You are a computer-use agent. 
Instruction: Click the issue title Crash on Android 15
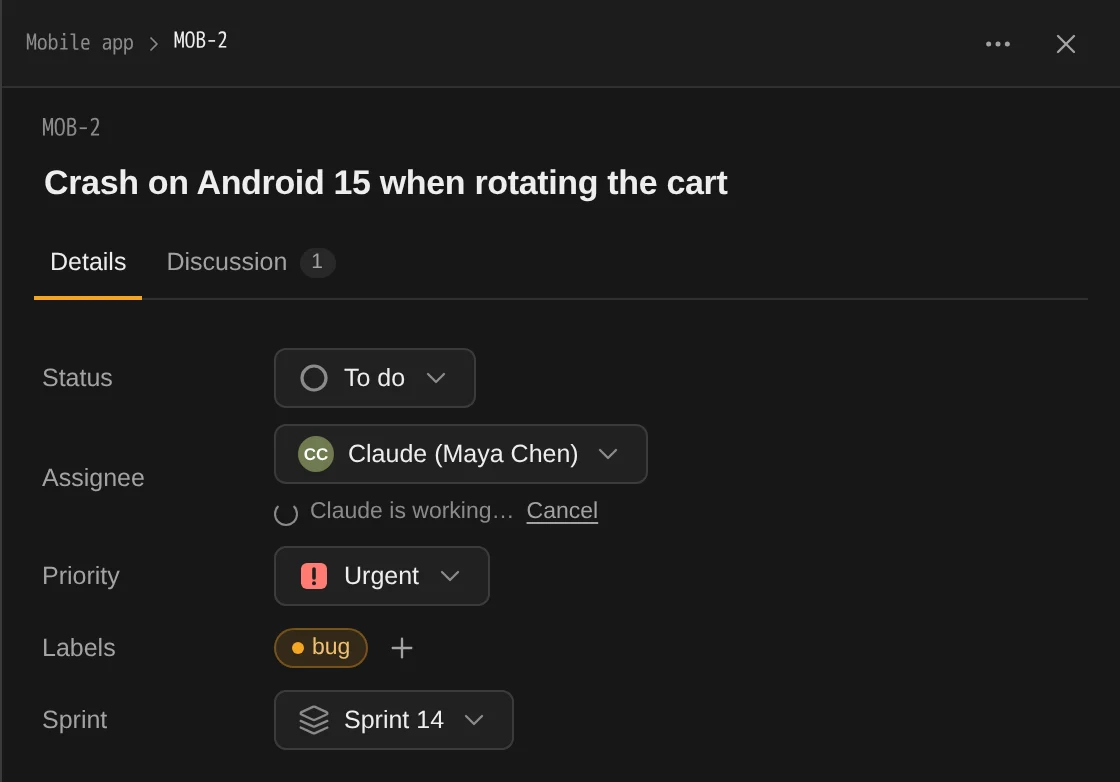coord(386,183)
